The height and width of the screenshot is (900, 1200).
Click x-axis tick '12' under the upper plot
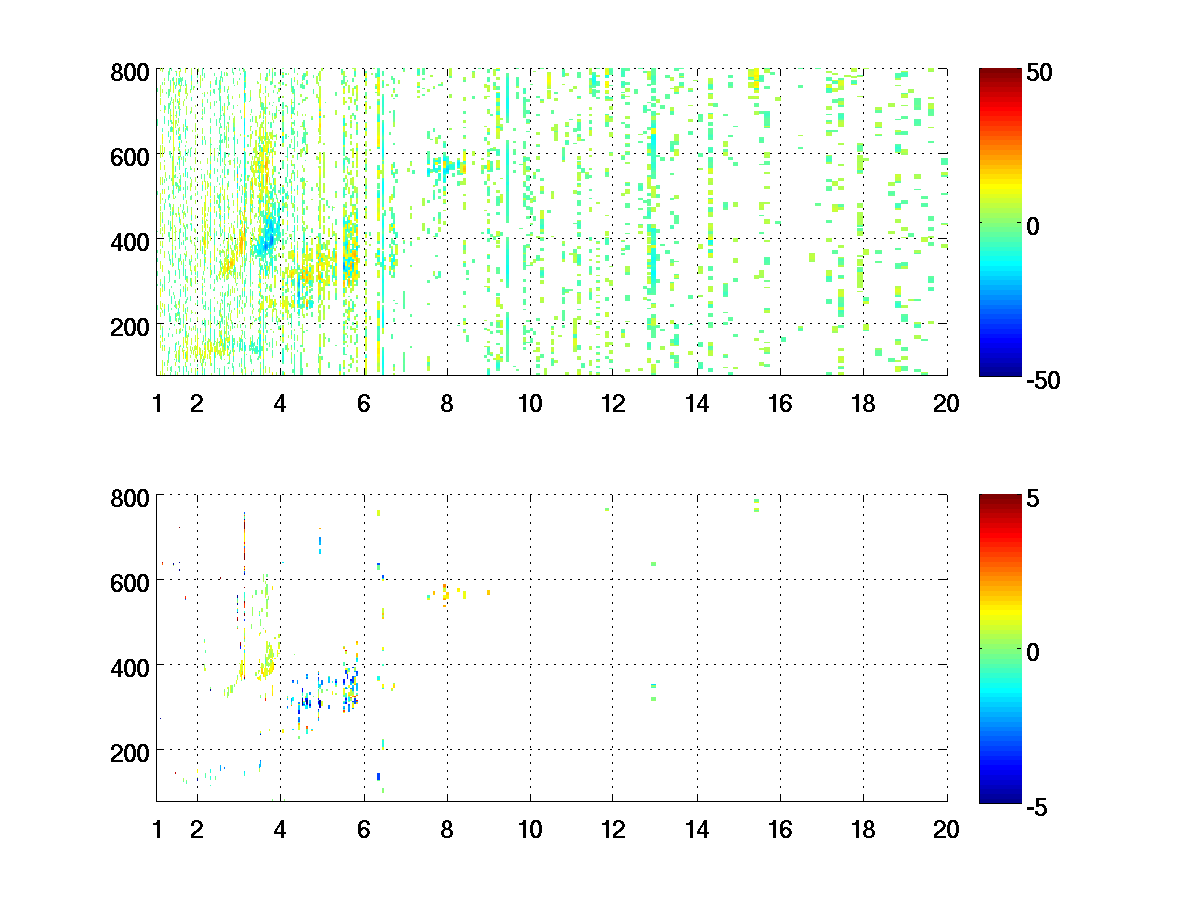coord(613,404)
